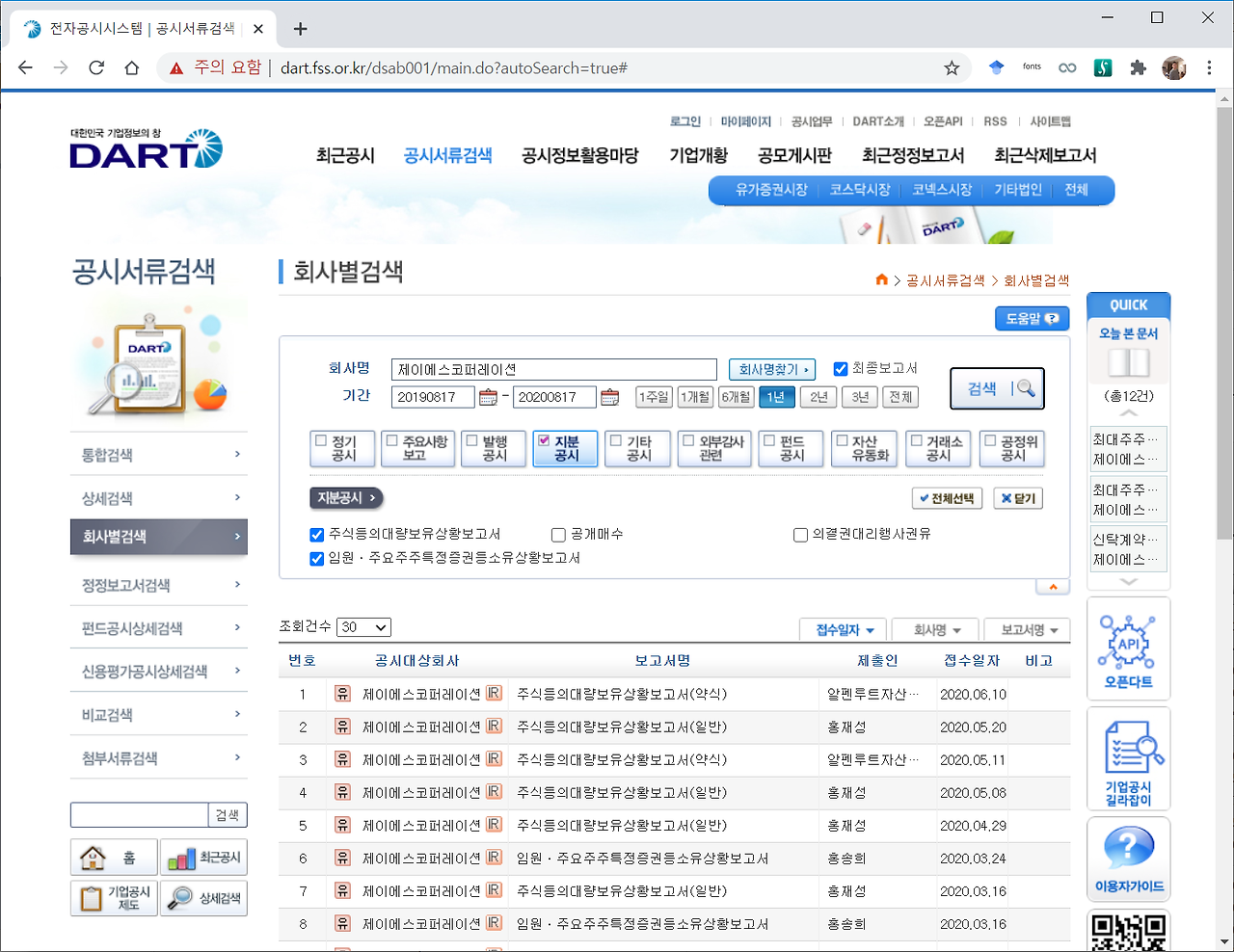Viewport: 1234px width, 952px height.
Task: Click the IR icon on row 1
Action: point(495,694)
